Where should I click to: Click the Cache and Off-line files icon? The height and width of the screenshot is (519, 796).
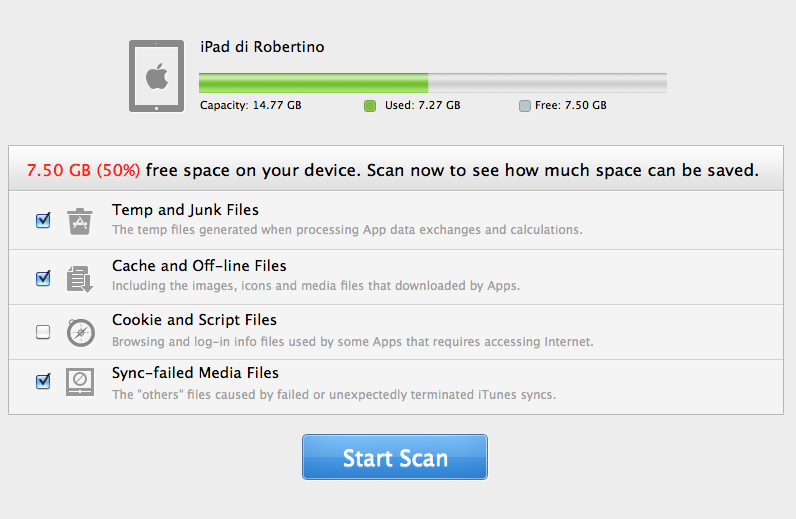[x=80, y=279]
